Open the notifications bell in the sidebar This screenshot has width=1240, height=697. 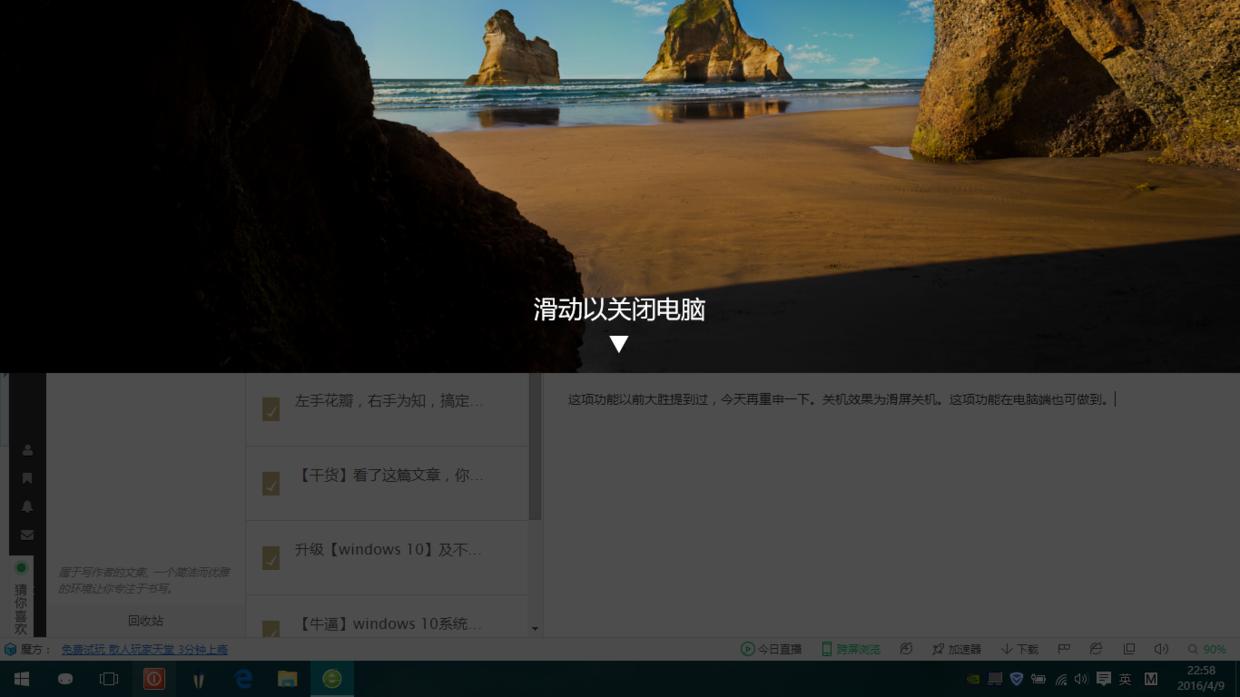click(x=26, y=506)
